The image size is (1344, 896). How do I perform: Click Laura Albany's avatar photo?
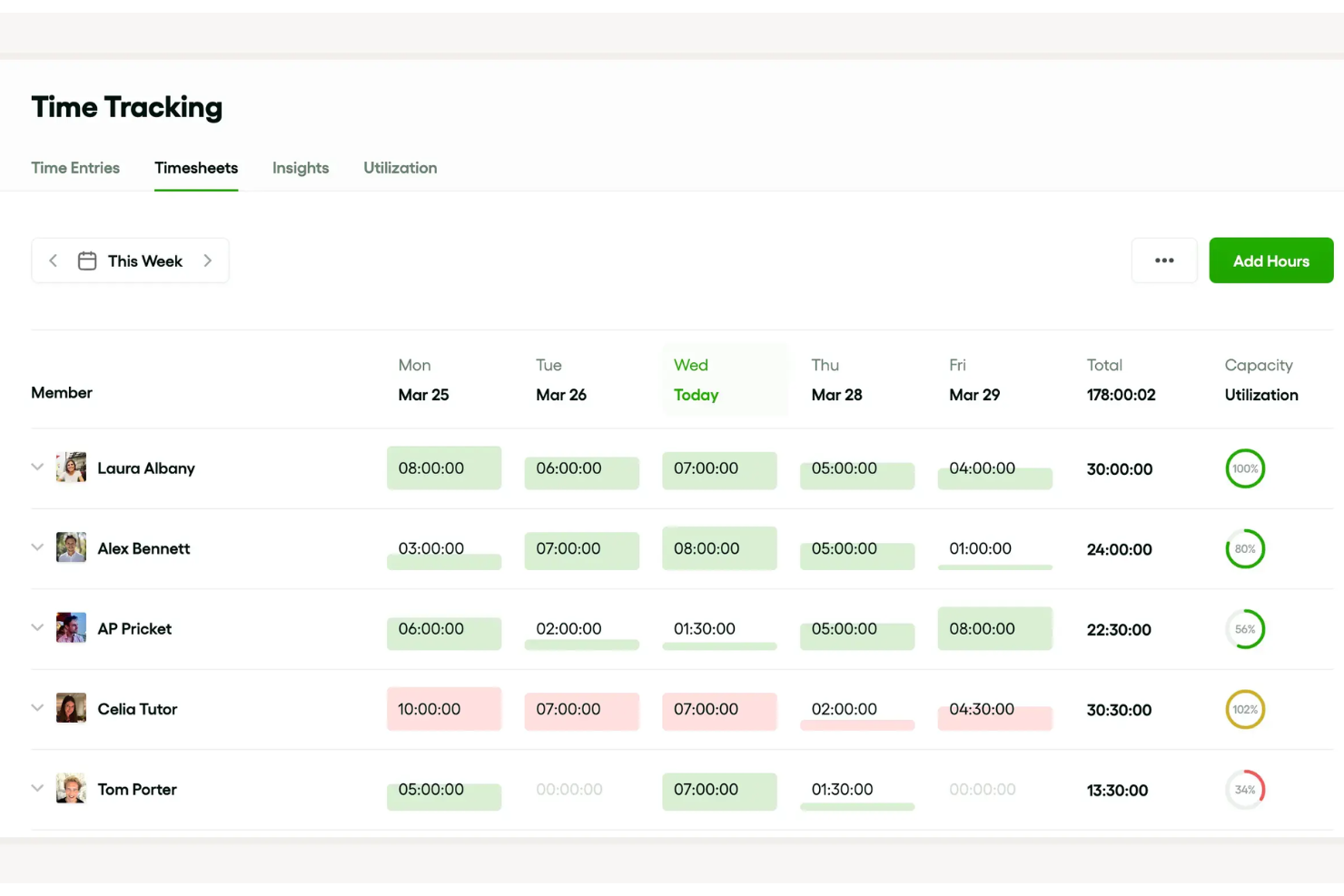pyautogui.click(x=71, y=468)
